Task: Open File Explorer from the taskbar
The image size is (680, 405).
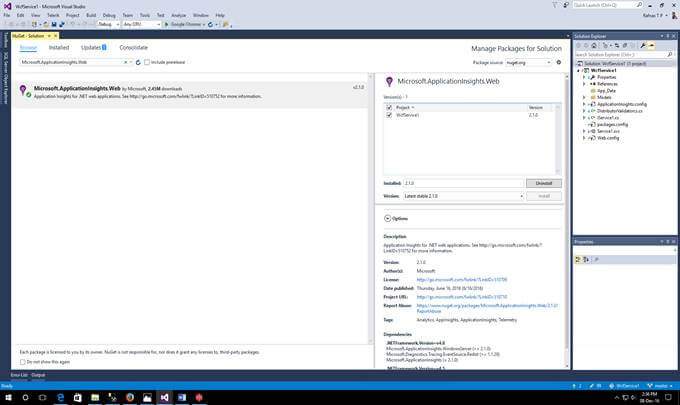Action: (95, 397)
